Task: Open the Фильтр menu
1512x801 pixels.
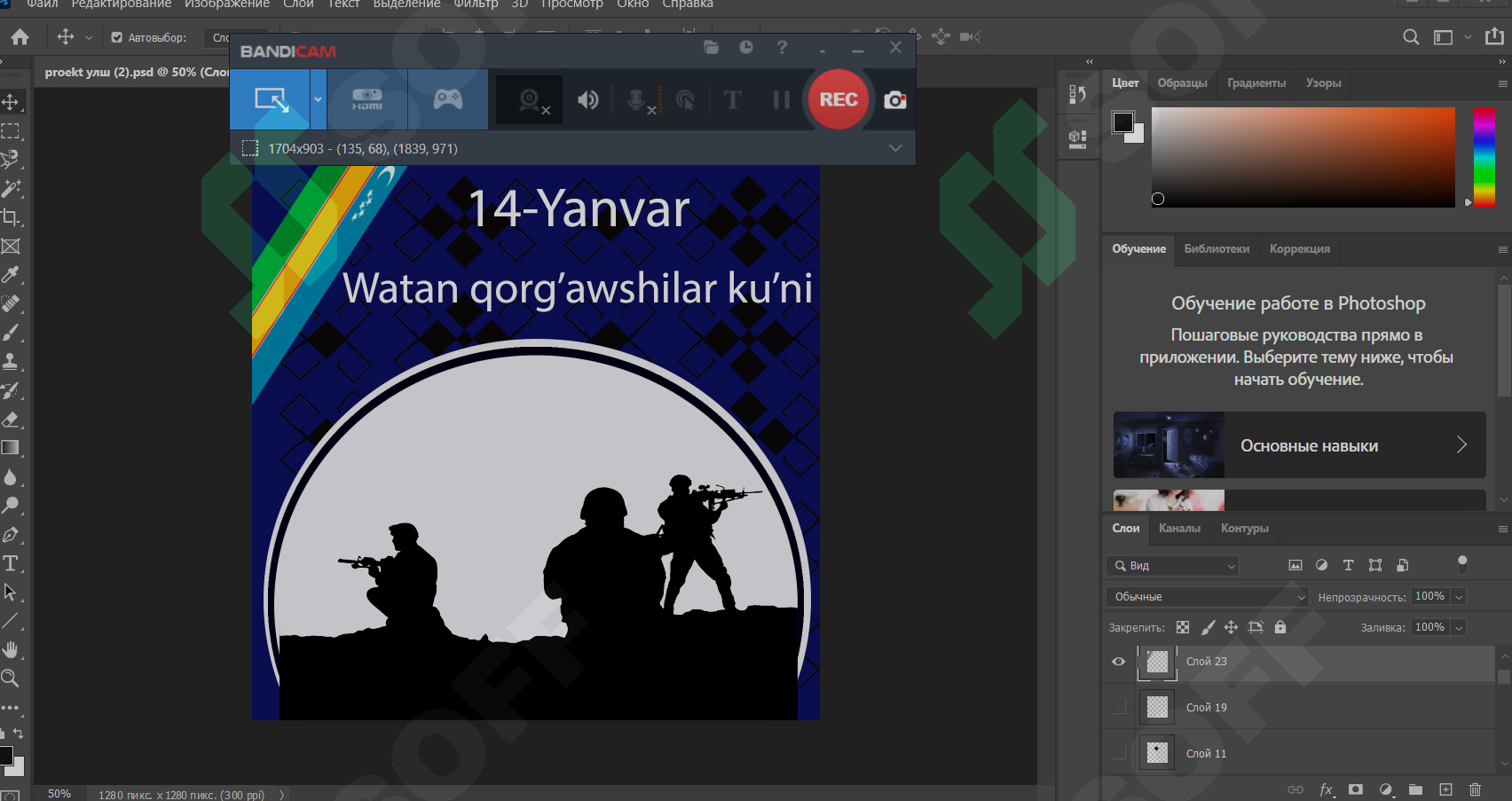Action: click(476, 4)
